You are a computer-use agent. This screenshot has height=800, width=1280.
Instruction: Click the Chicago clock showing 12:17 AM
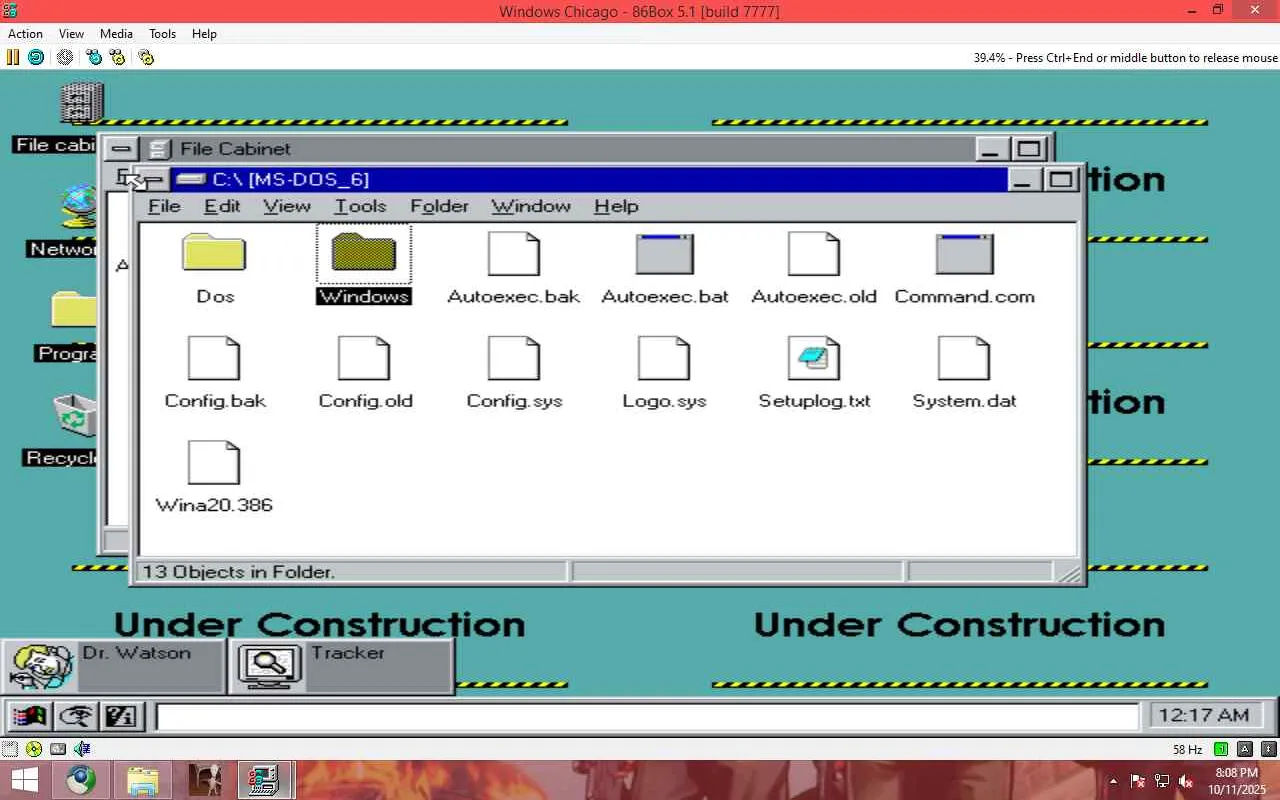point(1208,716)
